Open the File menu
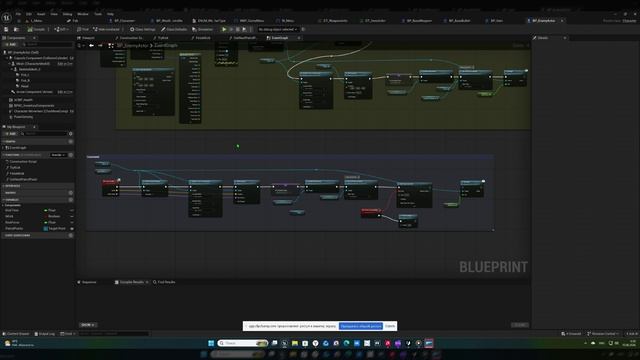 18,14
